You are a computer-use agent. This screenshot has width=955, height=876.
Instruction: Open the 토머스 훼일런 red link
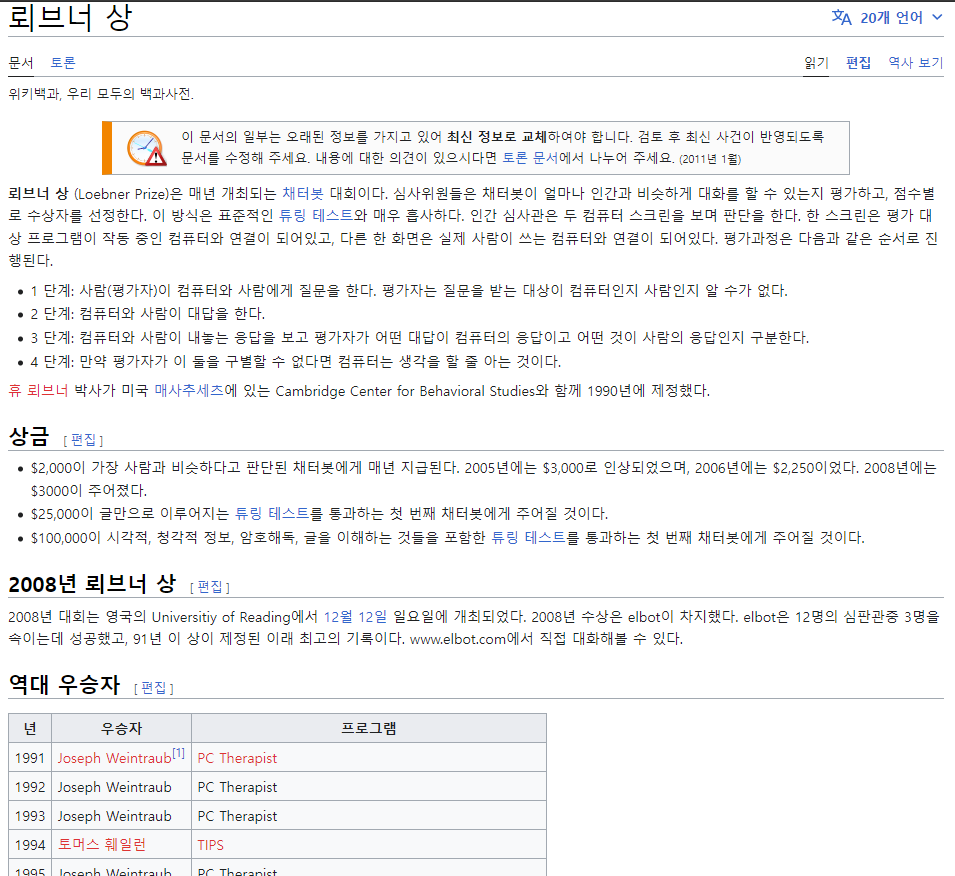click(x=102, y=845)
